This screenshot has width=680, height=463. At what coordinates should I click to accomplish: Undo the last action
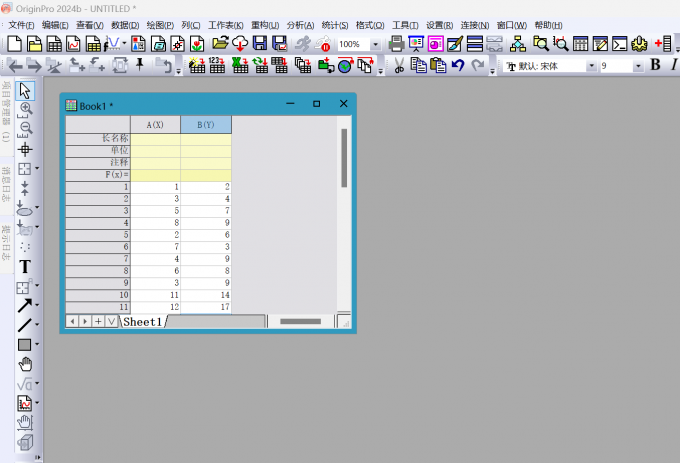(x=458, y=65)
